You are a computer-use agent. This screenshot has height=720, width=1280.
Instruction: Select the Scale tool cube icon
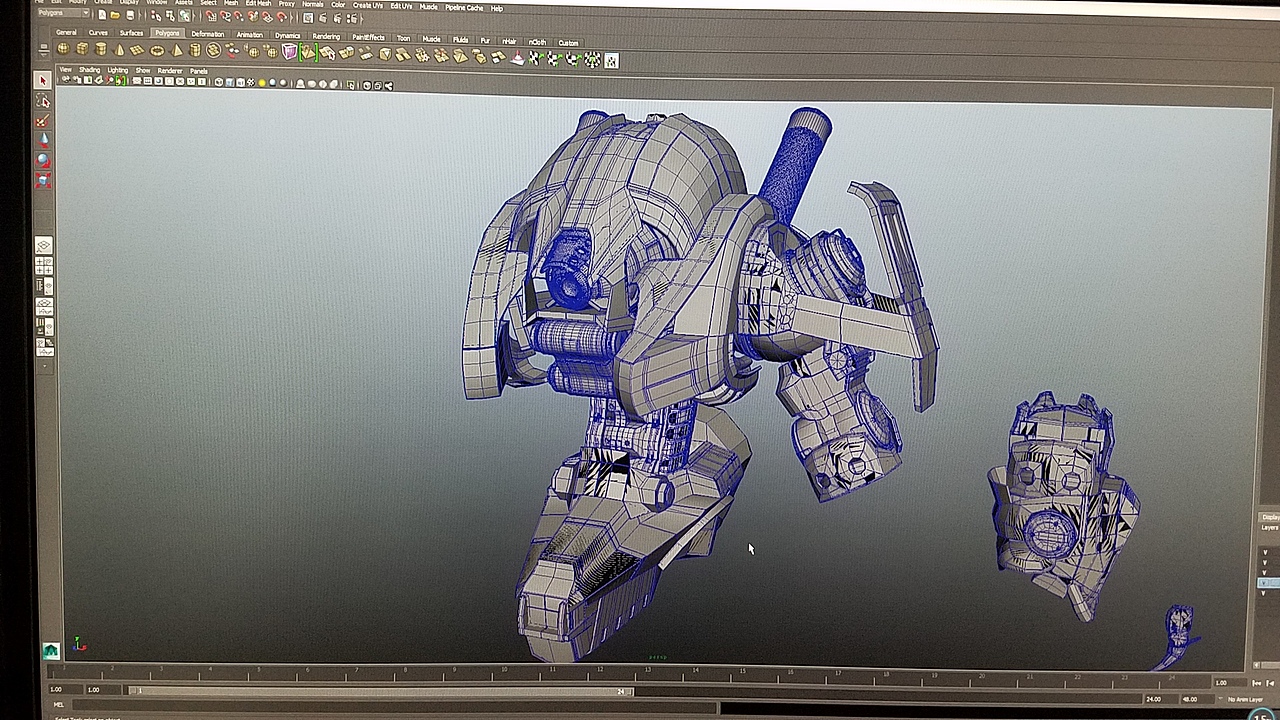[x=43, y=180]
